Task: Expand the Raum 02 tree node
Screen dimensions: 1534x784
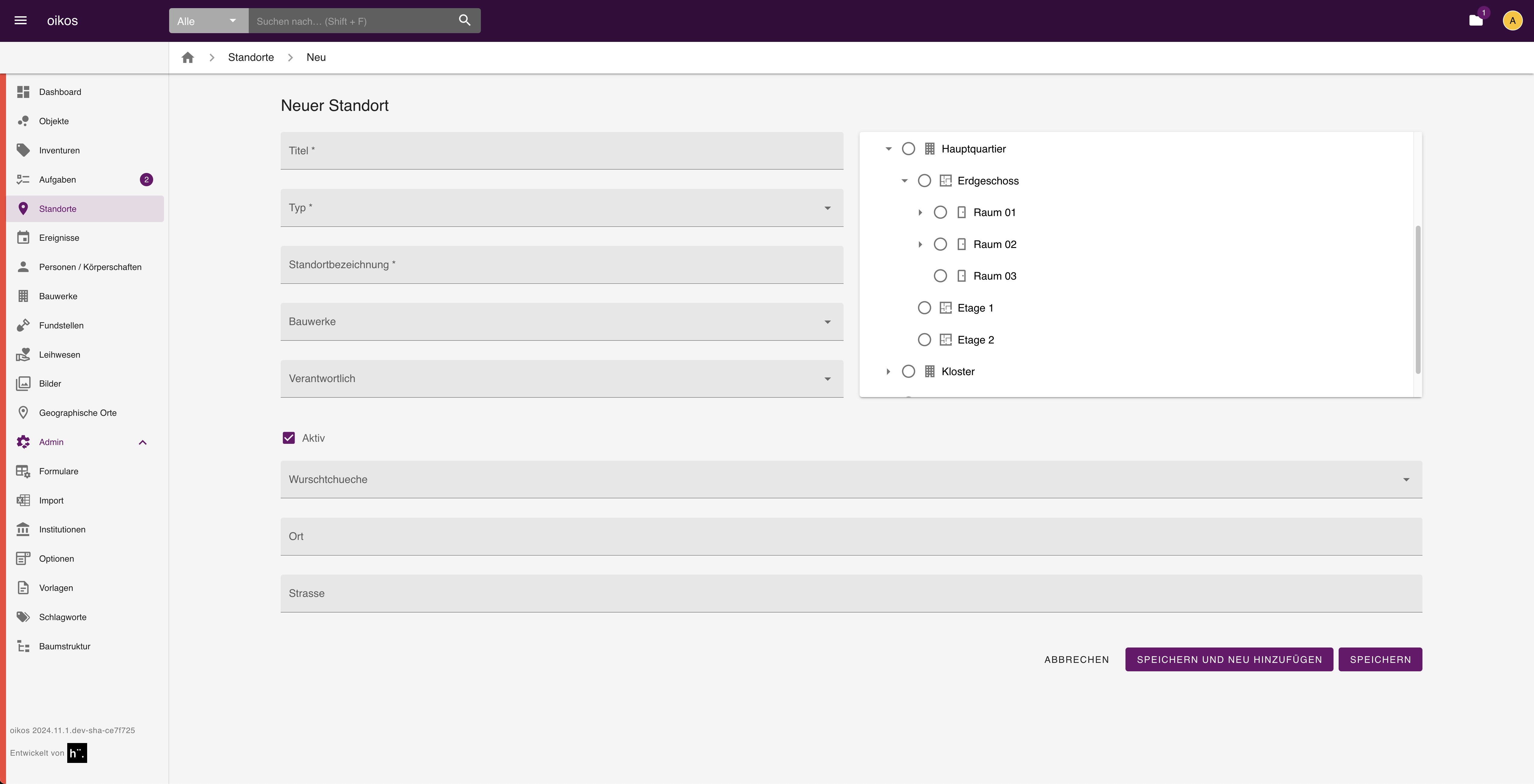Action: pyautogui.click(x=920, y=244)
